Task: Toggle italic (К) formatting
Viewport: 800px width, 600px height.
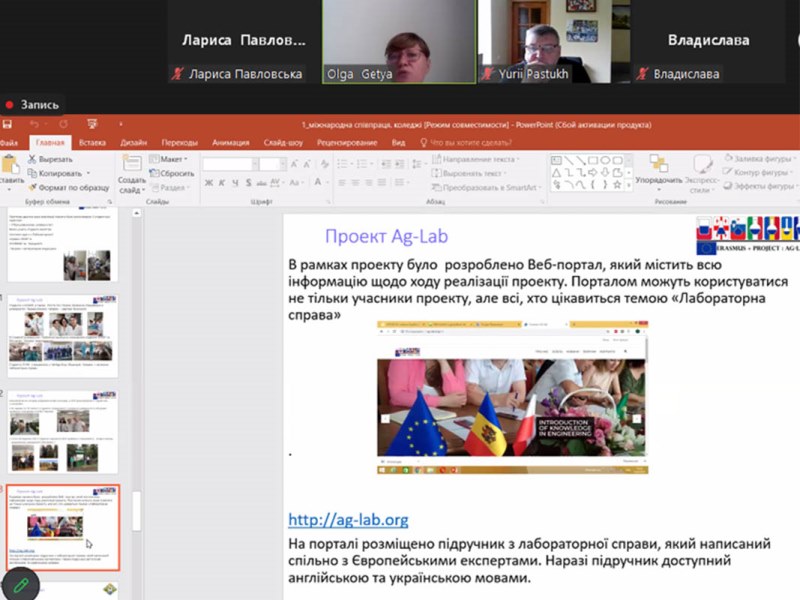Action: [222, 183]
